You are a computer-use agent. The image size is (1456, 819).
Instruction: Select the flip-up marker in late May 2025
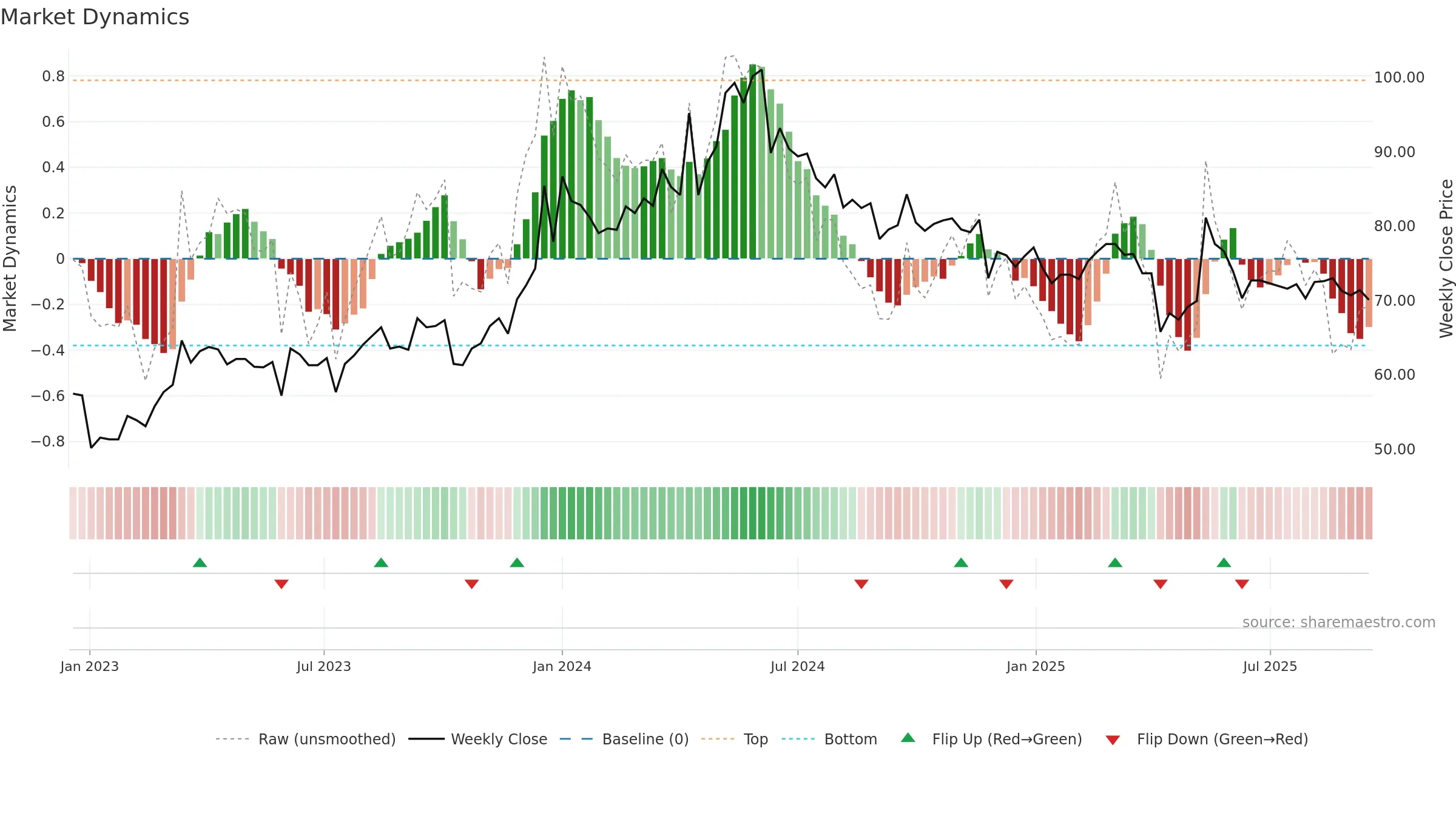[1224, 562]
